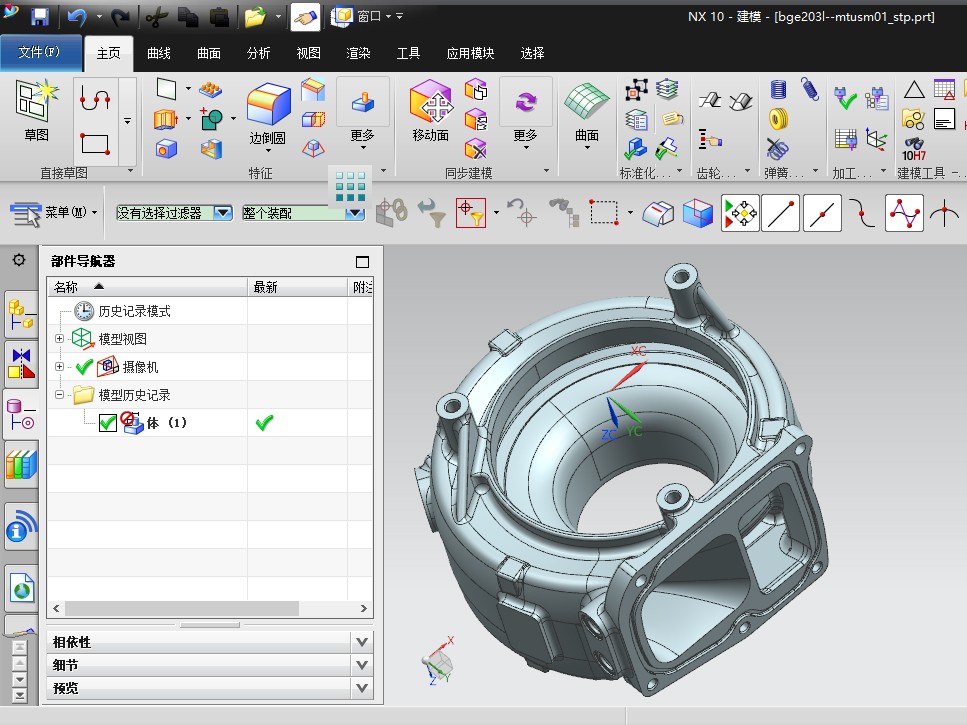967x725 pixels.
Task: Click the 菜单(M) menu button
Action: [x=56, y=213]
